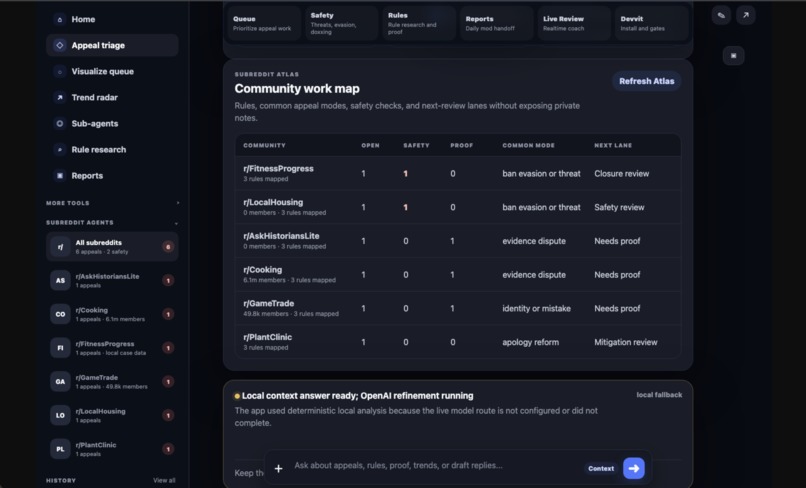This screenshot has height=488, width=806.
Task: Select the AS avatar for r/AskHistoriansLite
Action: pyautogui.click(x=60, y=280)
